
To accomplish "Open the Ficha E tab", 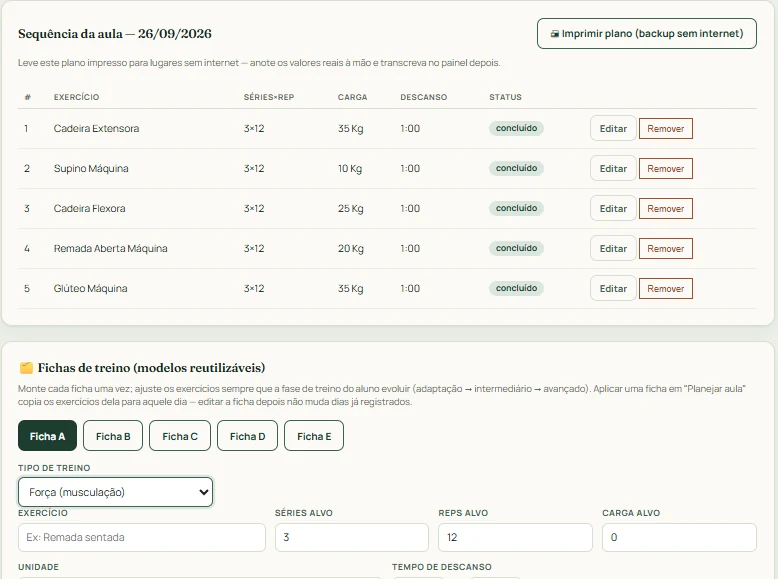I will point(314,436).
